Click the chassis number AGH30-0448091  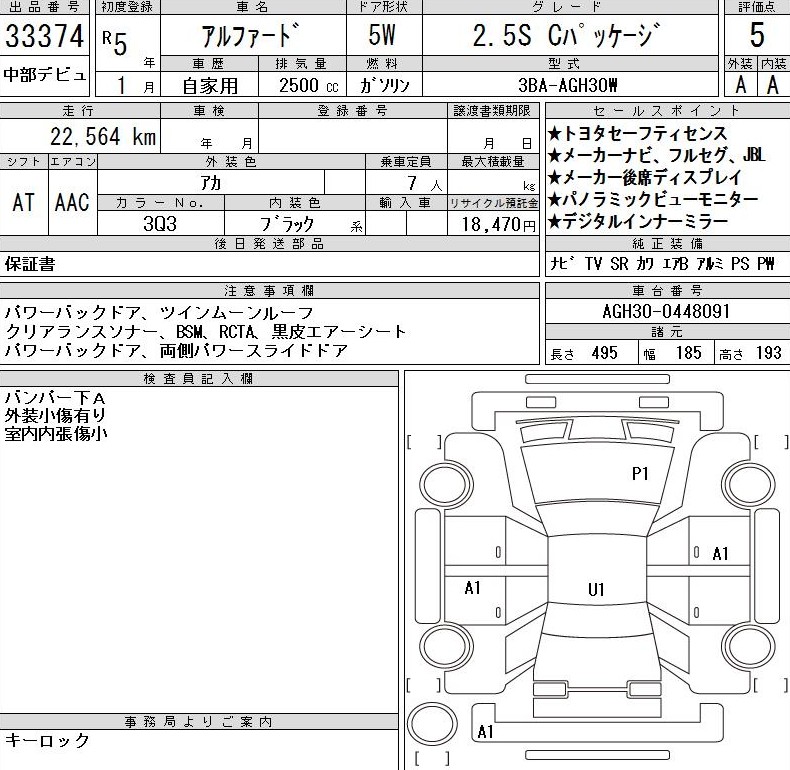tap(666, 311)
